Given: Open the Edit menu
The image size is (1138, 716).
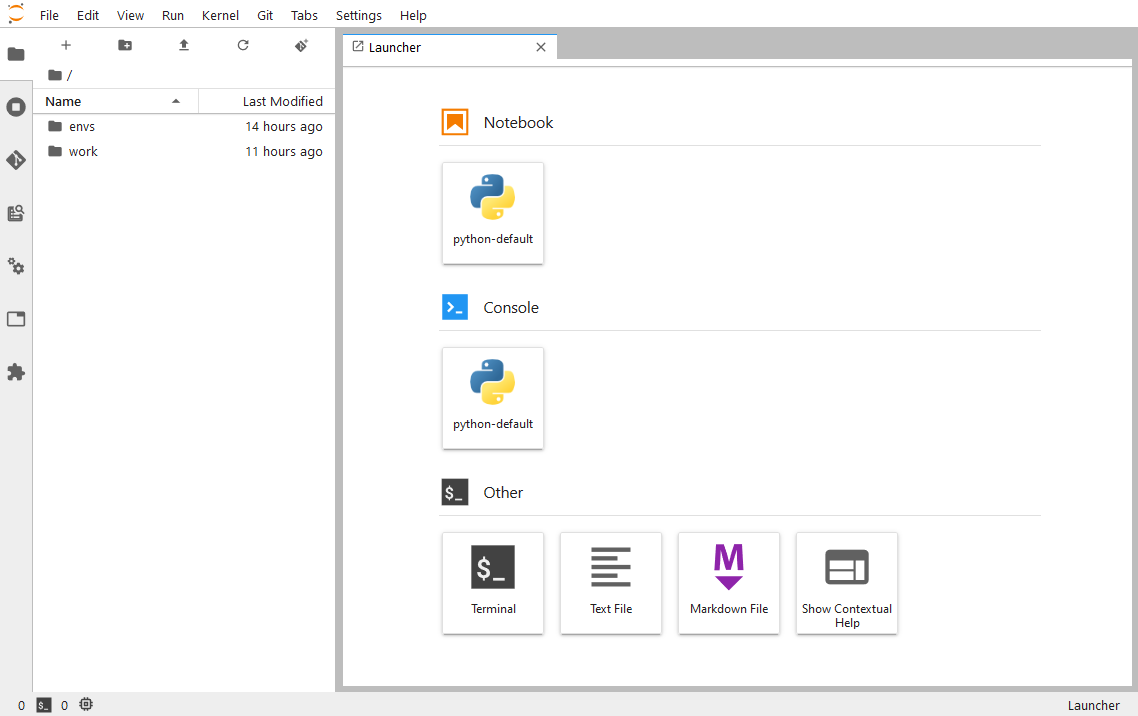Looking at the screenshot, I should tap(88, 15).
